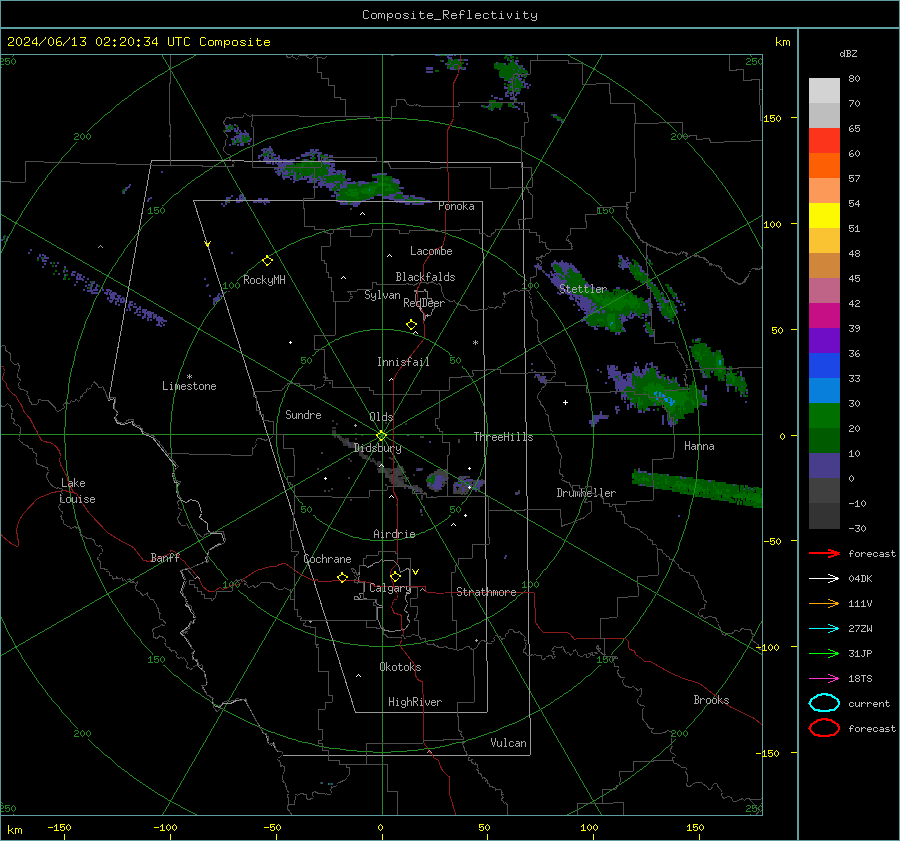
Task: Click the Sundre town label
Action: 303,414
